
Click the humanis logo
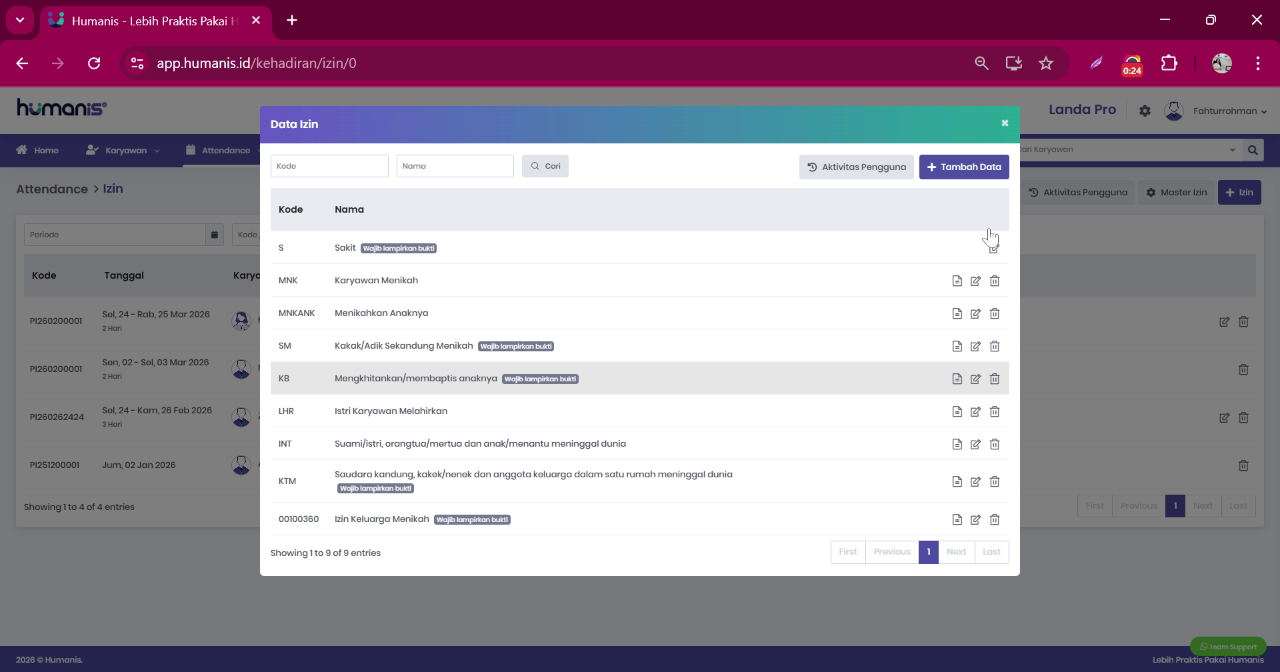(61, 108)
